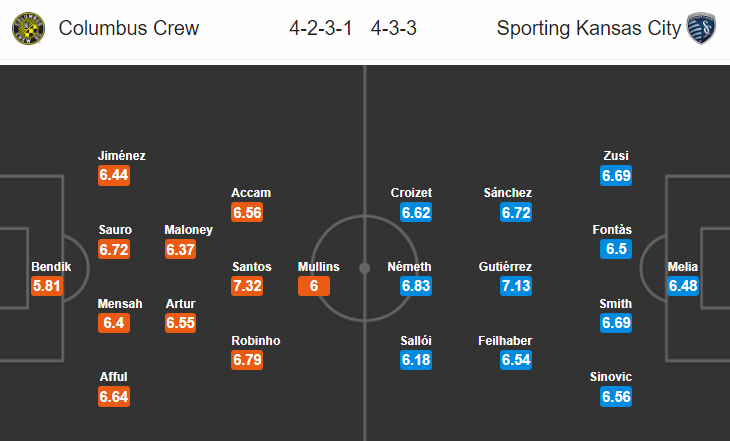
Task: Click Robinho's 6.79 rating badge
Action: click(247, 360)
